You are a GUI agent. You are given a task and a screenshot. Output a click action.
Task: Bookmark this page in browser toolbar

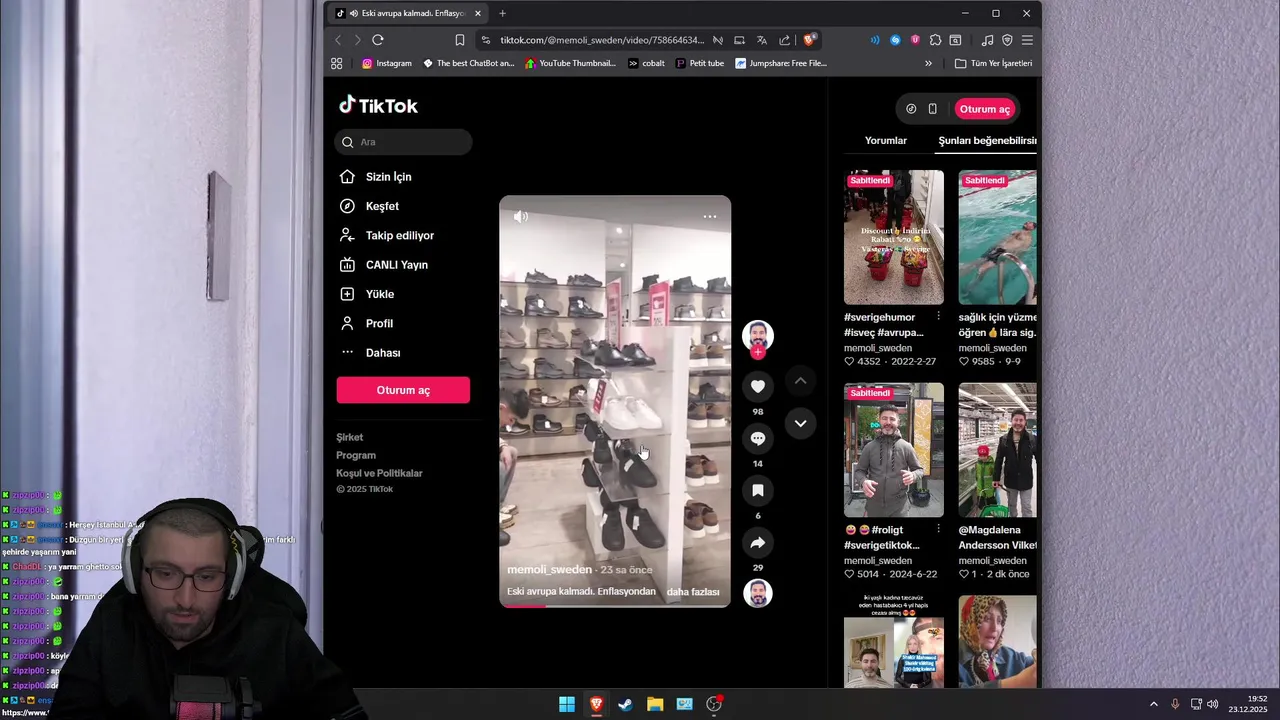459,40
